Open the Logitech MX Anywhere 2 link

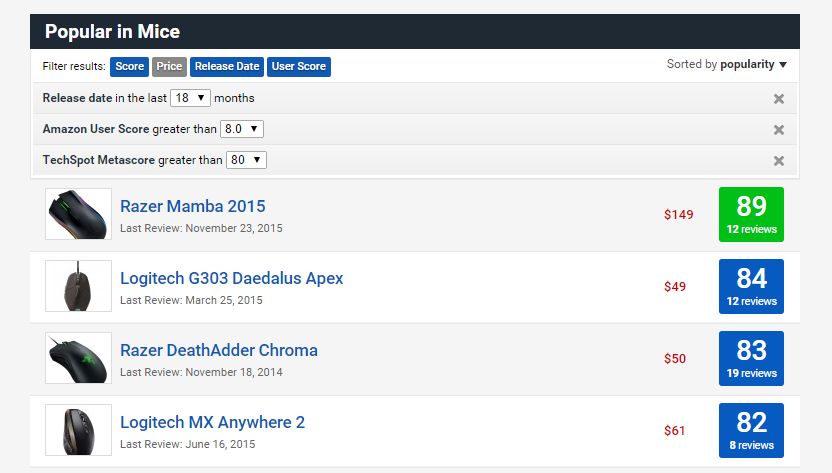point(212,423)
